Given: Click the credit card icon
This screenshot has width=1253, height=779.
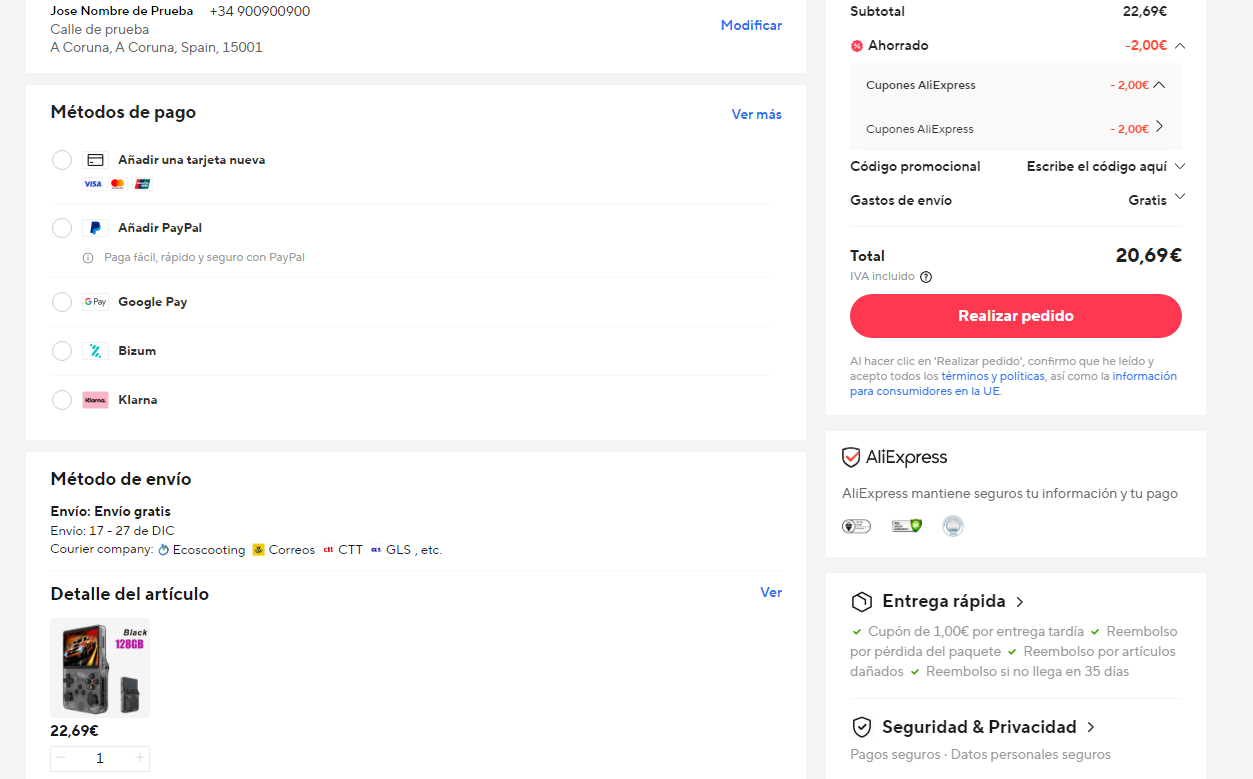Looking at the screenshot, I should tap(95, 160).
